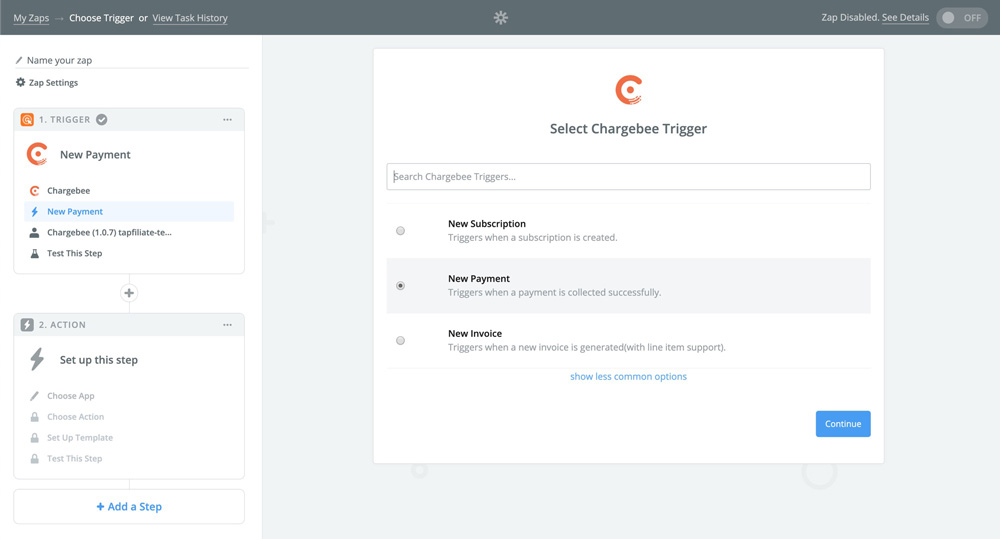Click the person icon for Chargebee account
Screen dimensions: 1000x539
(34, 232)
